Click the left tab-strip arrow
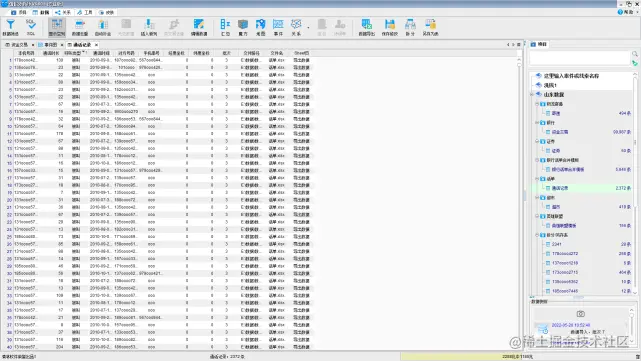 [508, 45]
